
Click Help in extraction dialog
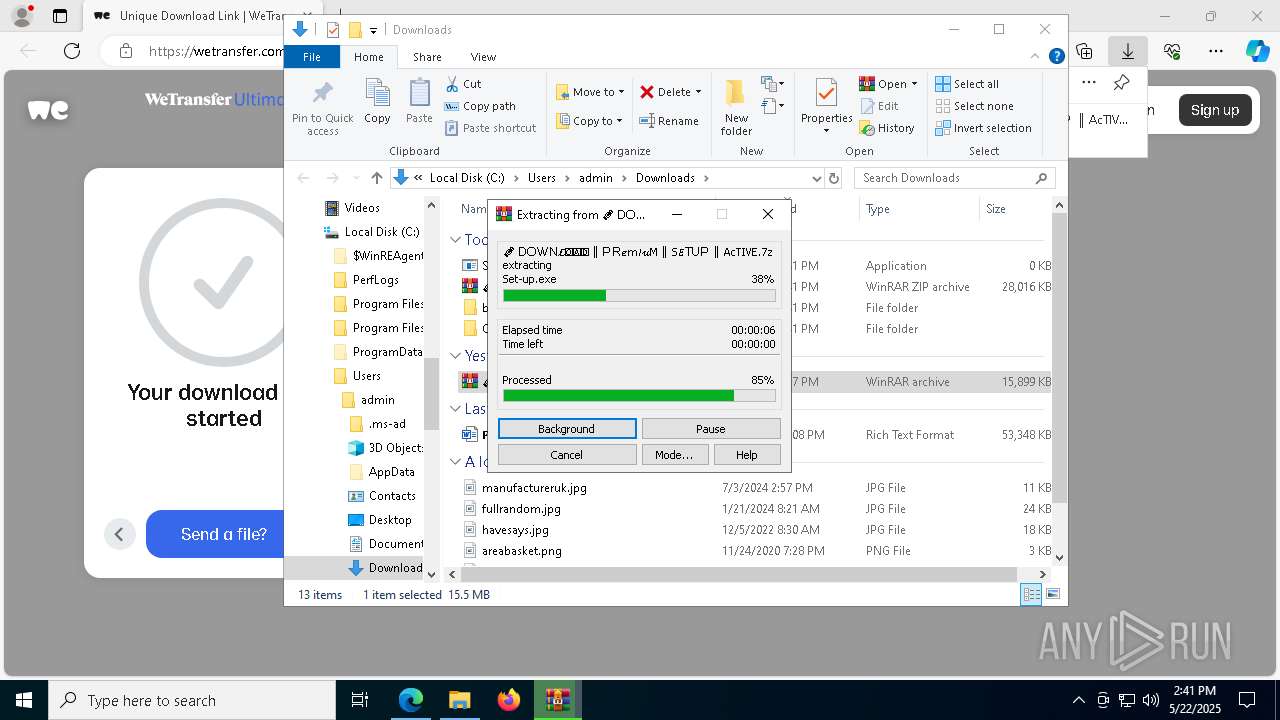(747, 455)
